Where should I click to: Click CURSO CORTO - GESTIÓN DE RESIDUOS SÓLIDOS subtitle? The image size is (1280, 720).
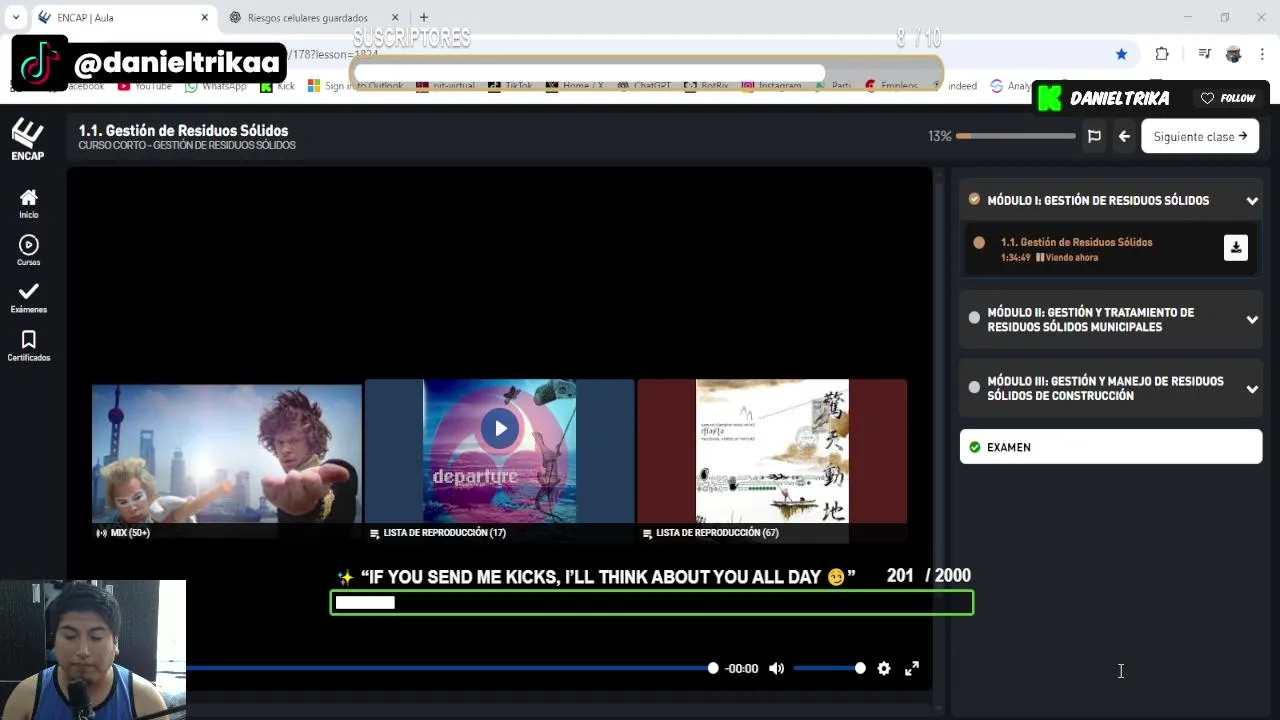point(187,146)
